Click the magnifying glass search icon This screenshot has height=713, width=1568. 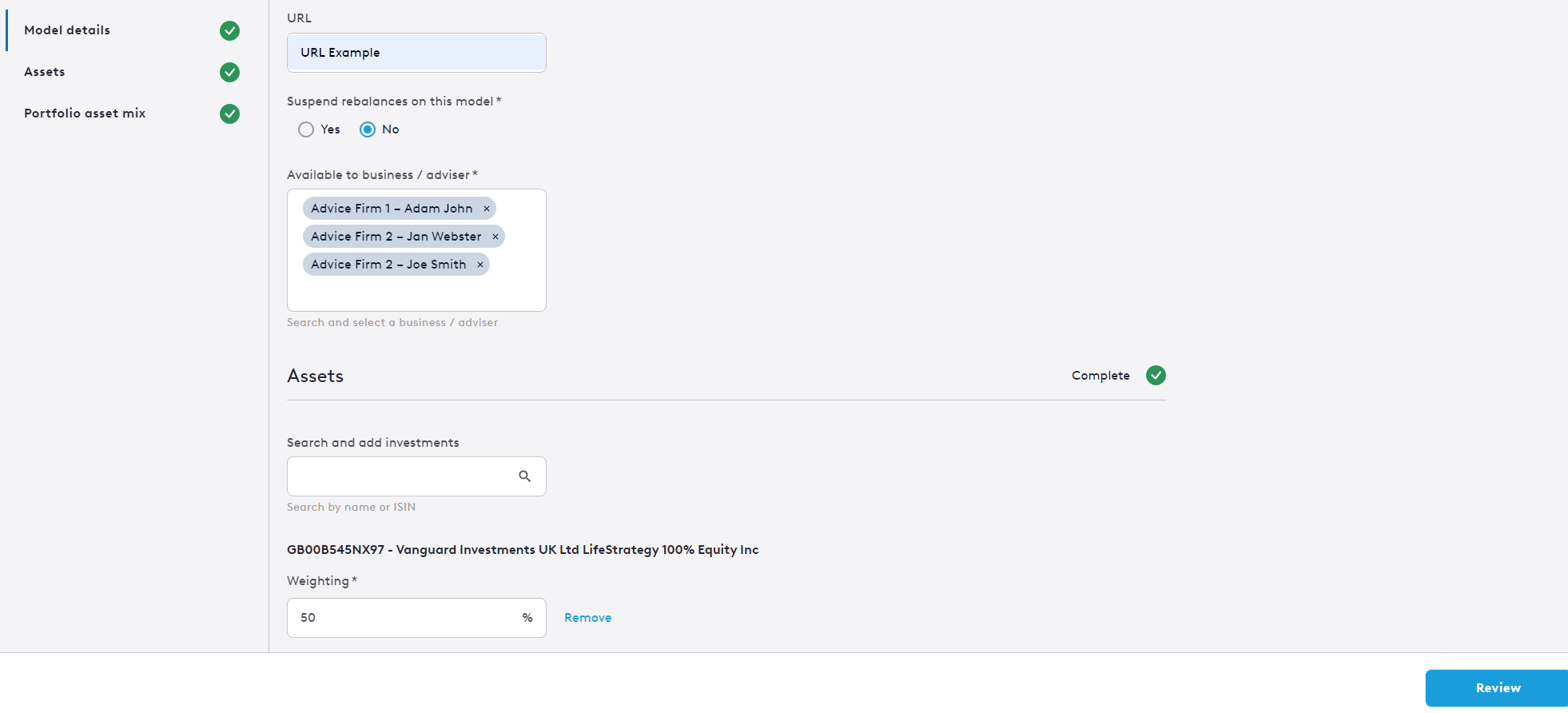pos(525,476)
